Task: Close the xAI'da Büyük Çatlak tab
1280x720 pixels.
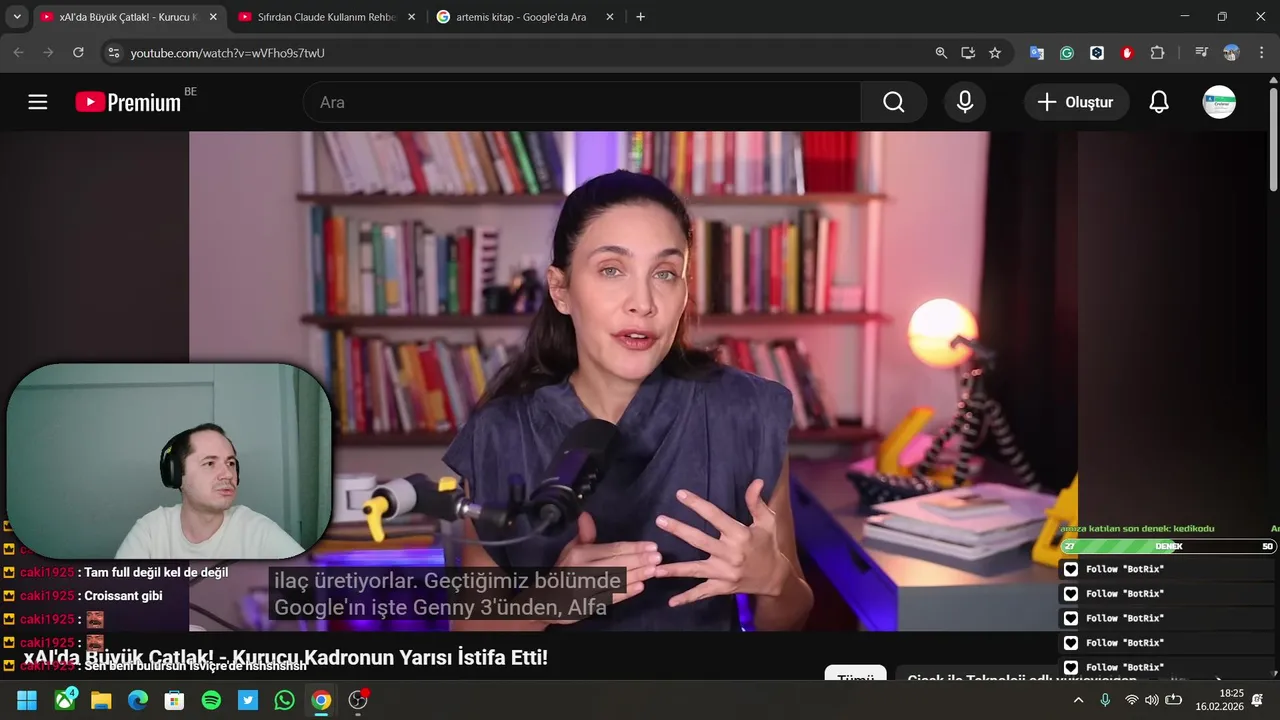Action: point(213,17)
